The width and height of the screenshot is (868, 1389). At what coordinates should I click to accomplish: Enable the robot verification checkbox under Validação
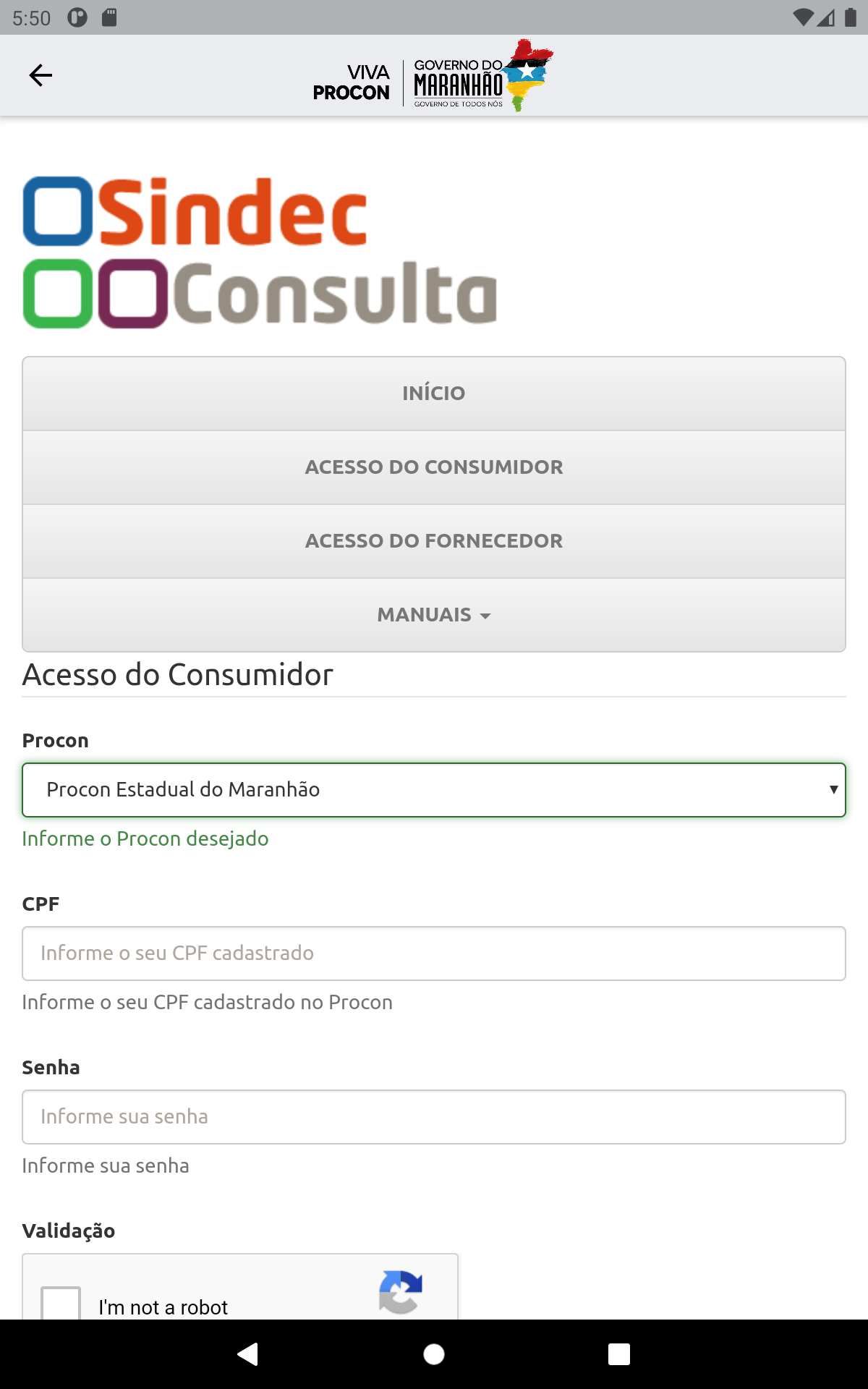(x=61, y=1302)
